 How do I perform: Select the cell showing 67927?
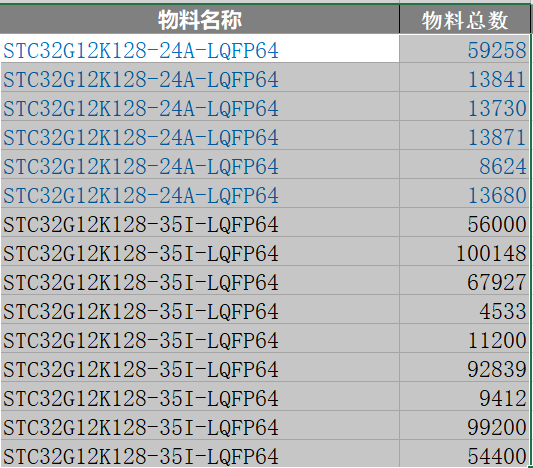[464, 280]
